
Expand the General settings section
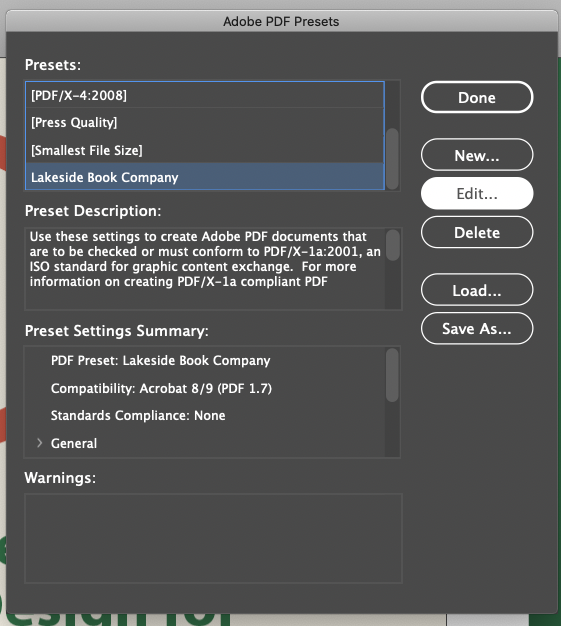39,443
